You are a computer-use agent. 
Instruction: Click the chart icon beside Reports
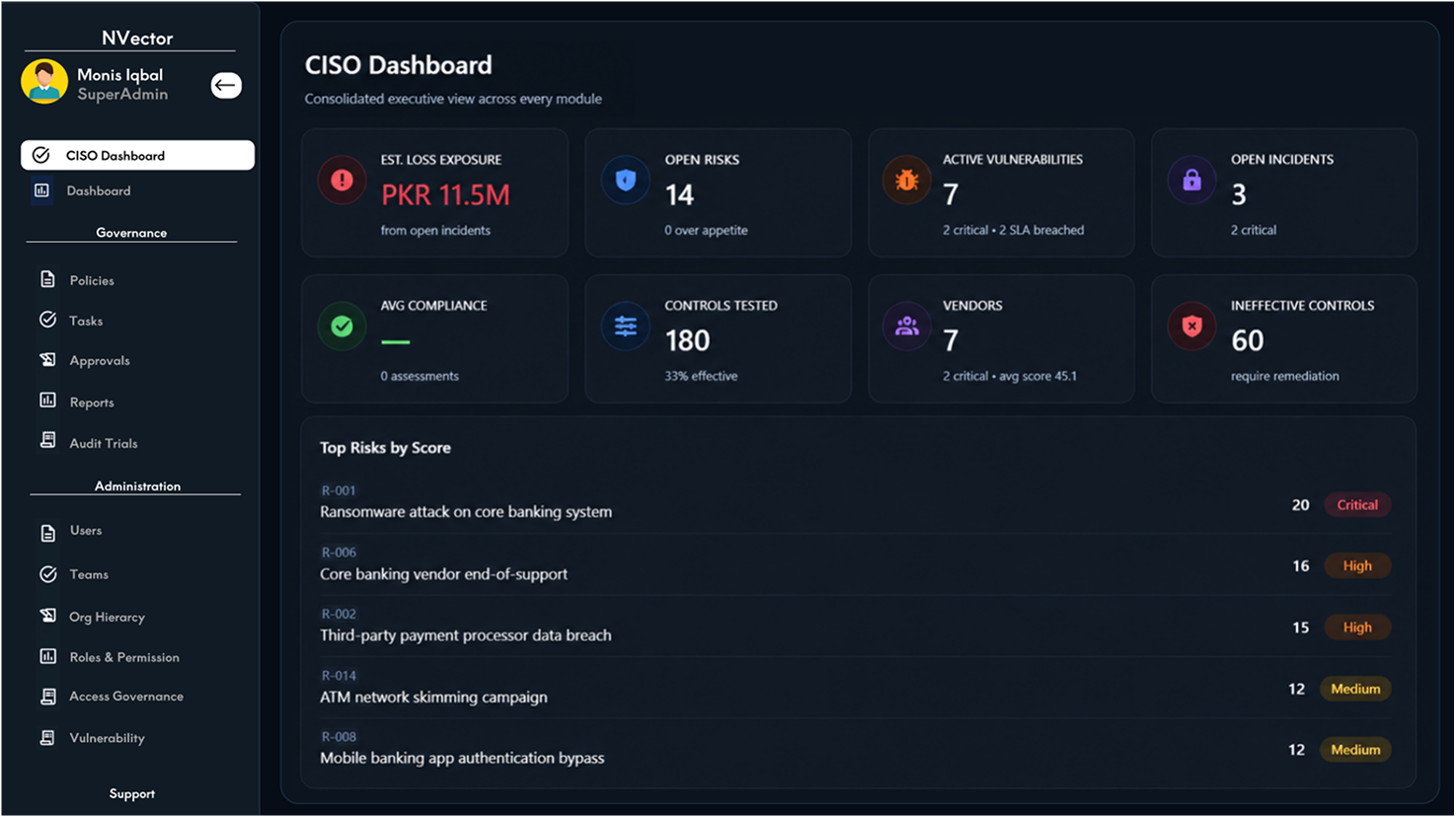[x=47, y=401]
